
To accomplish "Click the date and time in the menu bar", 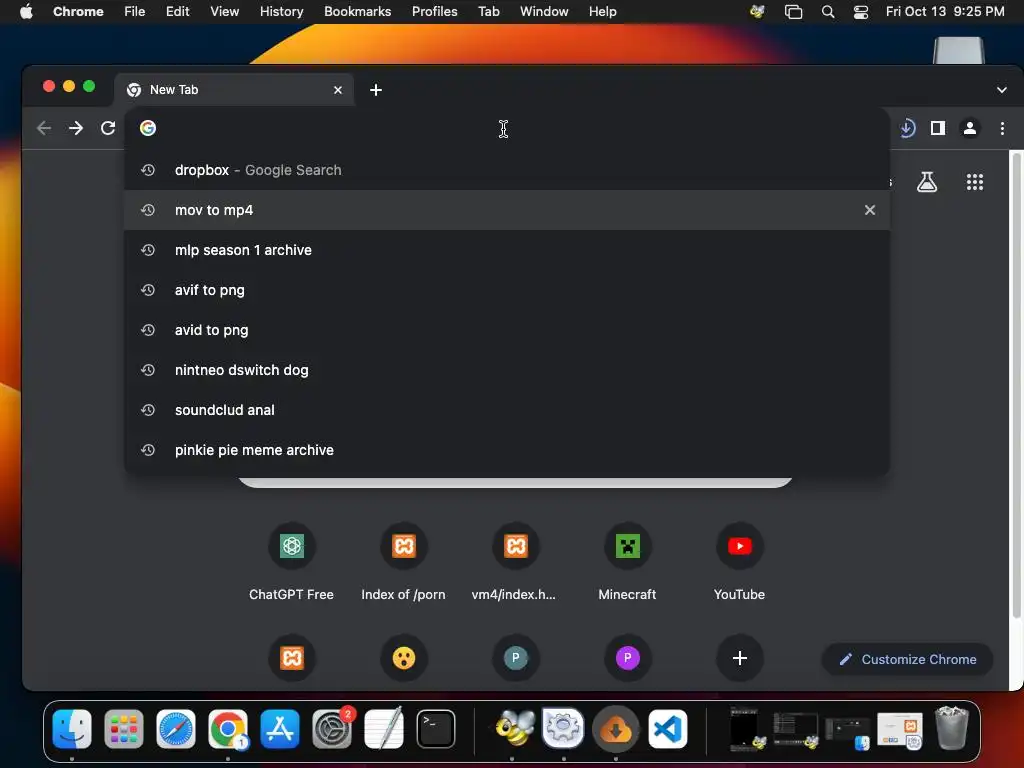I will (945, 12).
